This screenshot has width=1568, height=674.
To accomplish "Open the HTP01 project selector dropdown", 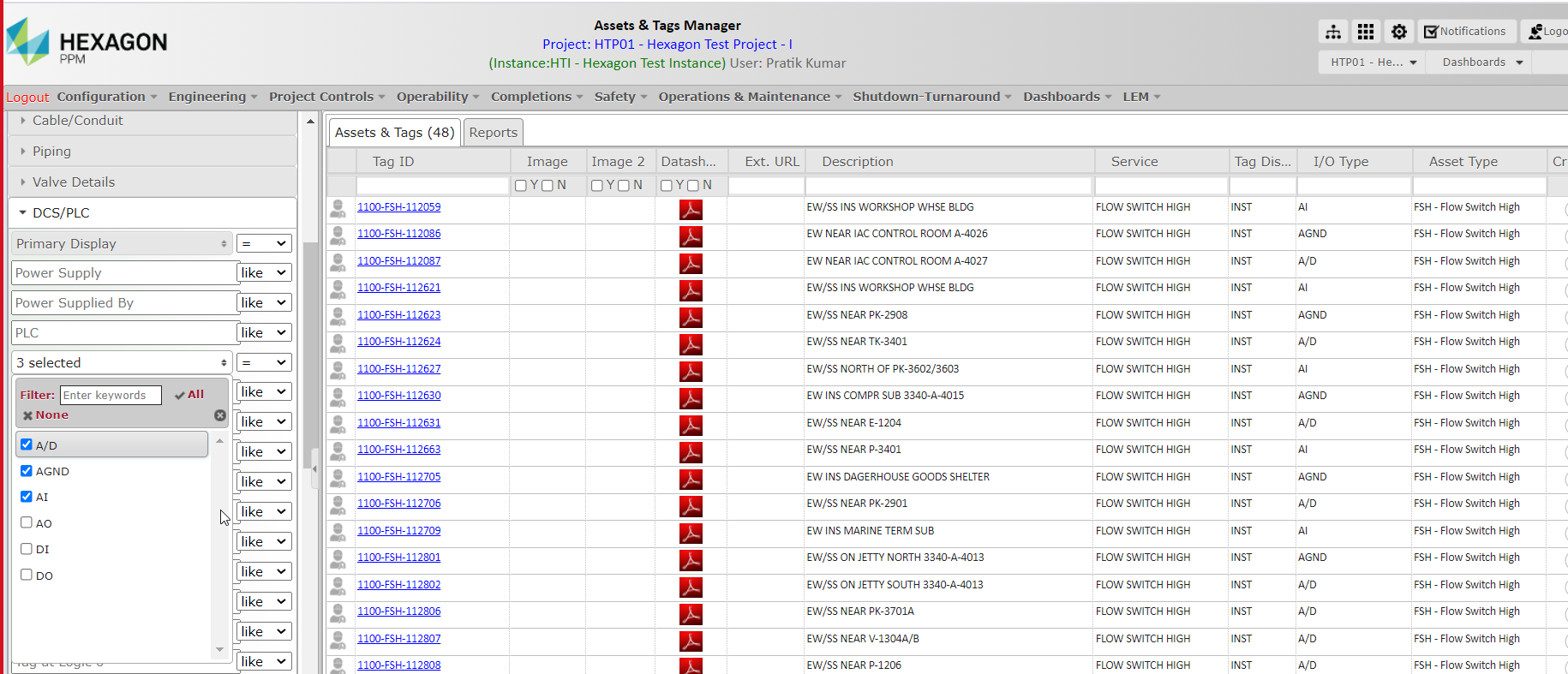I will click(1373, 63).
